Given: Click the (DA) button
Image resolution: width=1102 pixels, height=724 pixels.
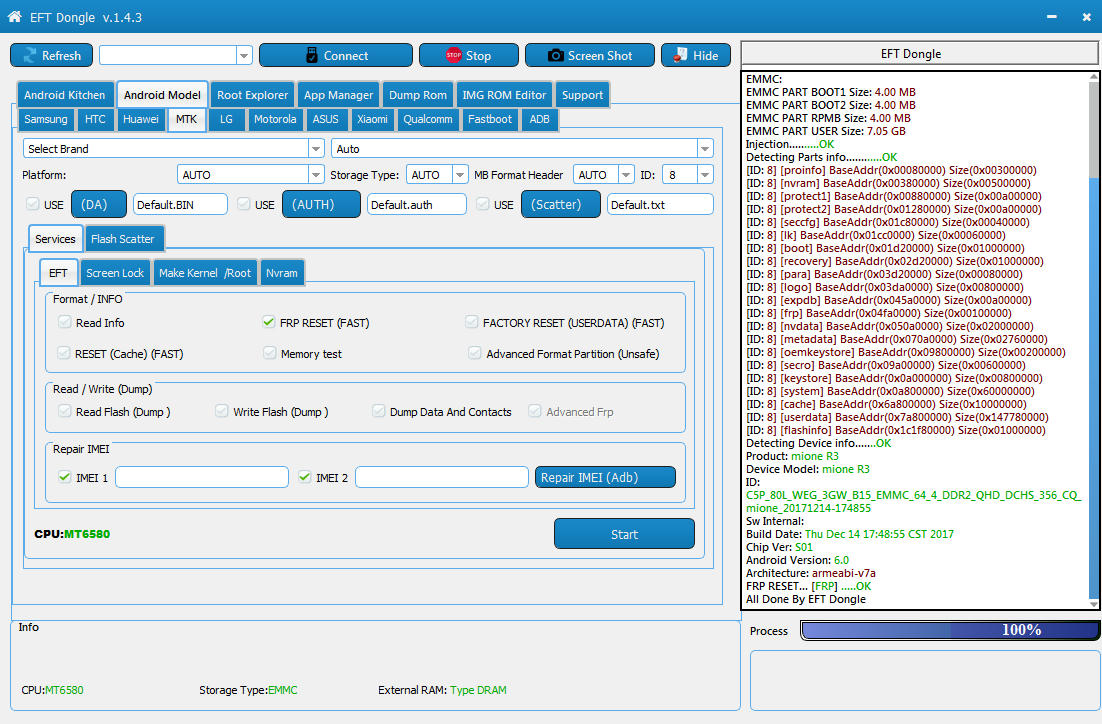Looking at the screenshot, I should click(99, 205).
